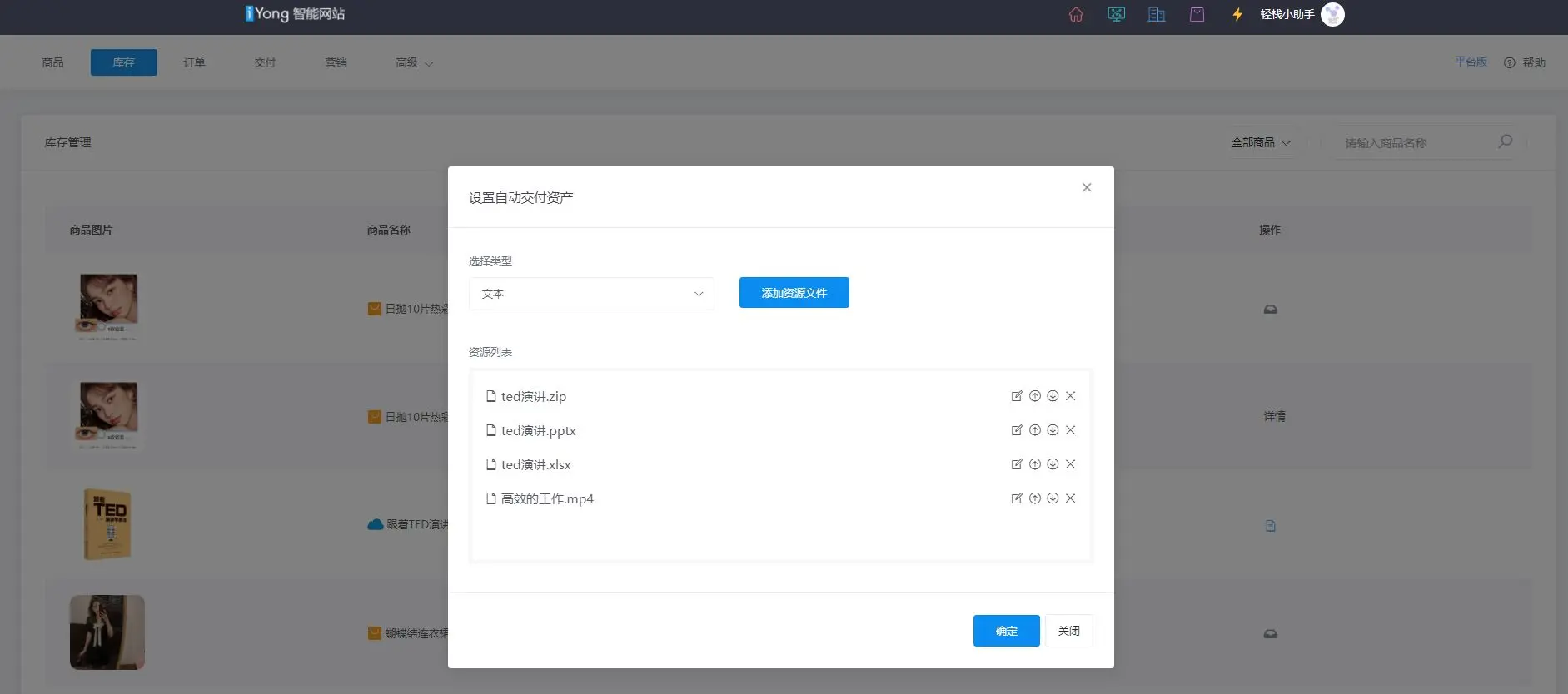Expand the 高级 menu
The image size is (1568, 694).
(x=414, y=62)
